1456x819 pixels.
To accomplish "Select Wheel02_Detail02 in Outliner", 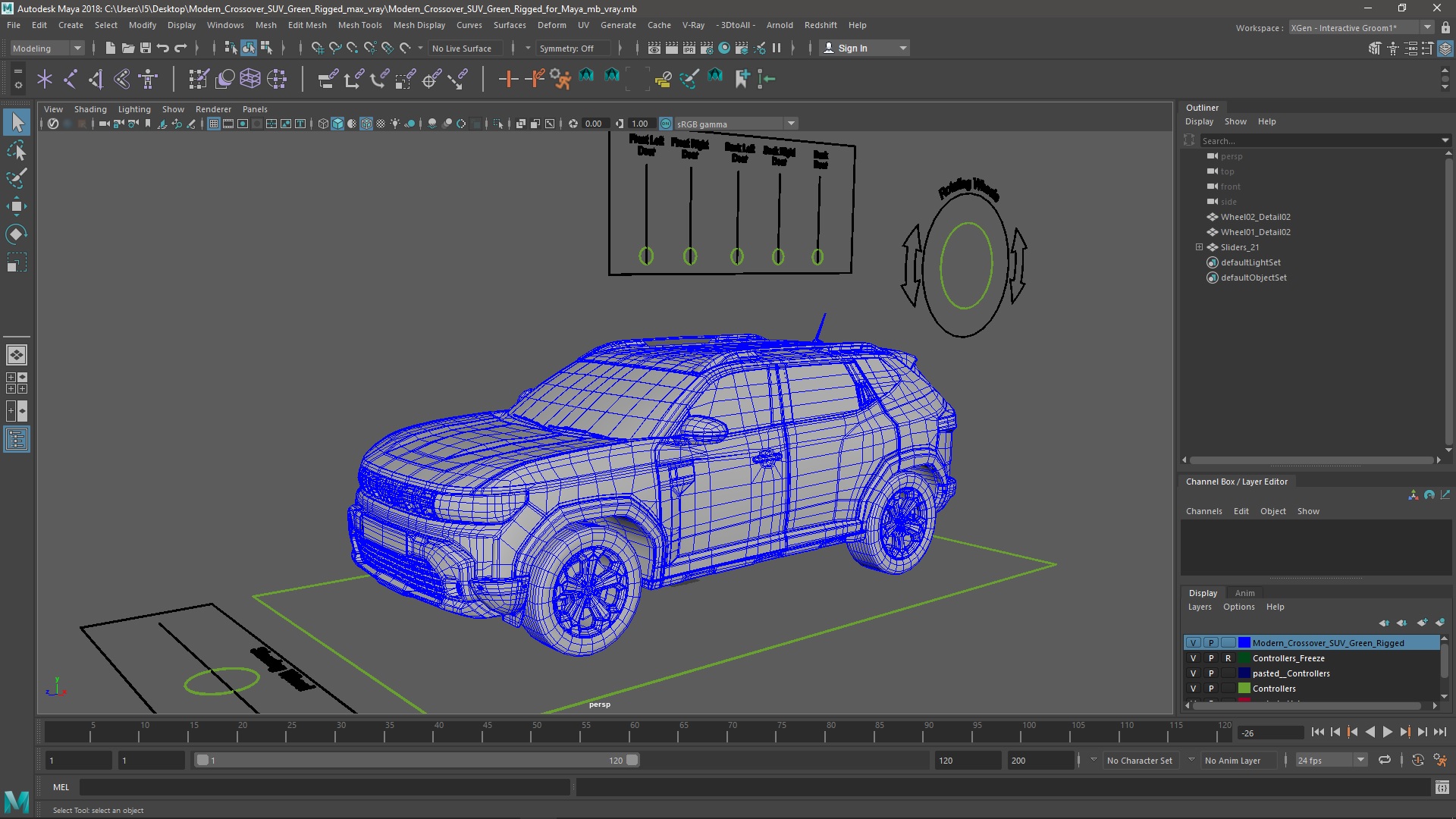I will point(1255,217).
